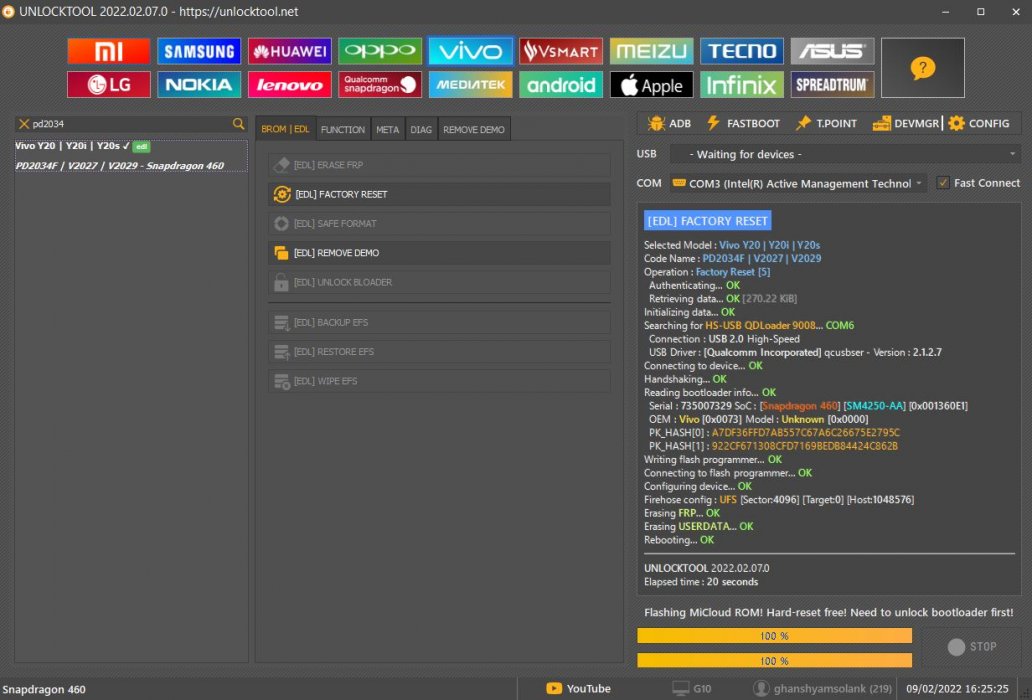1032x700 pixels.
Task: Open the T.POINT test point viewer
Action: 827,123
